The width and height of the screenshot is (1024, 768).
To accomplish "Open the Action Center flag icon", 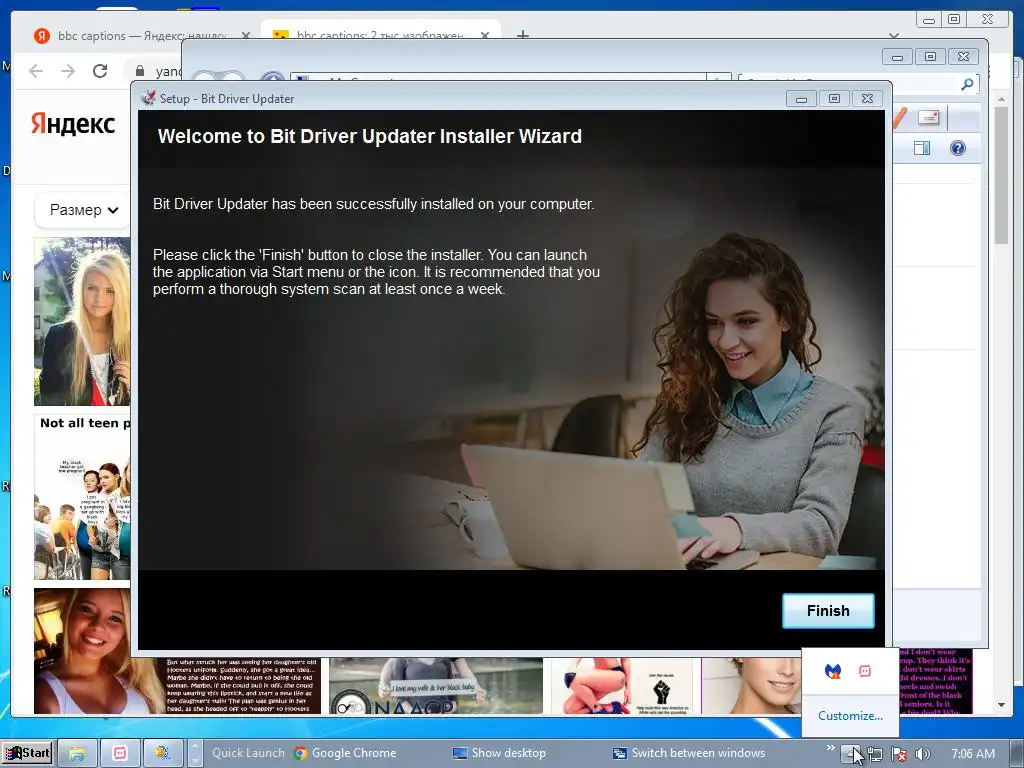I will coord(899,754).
